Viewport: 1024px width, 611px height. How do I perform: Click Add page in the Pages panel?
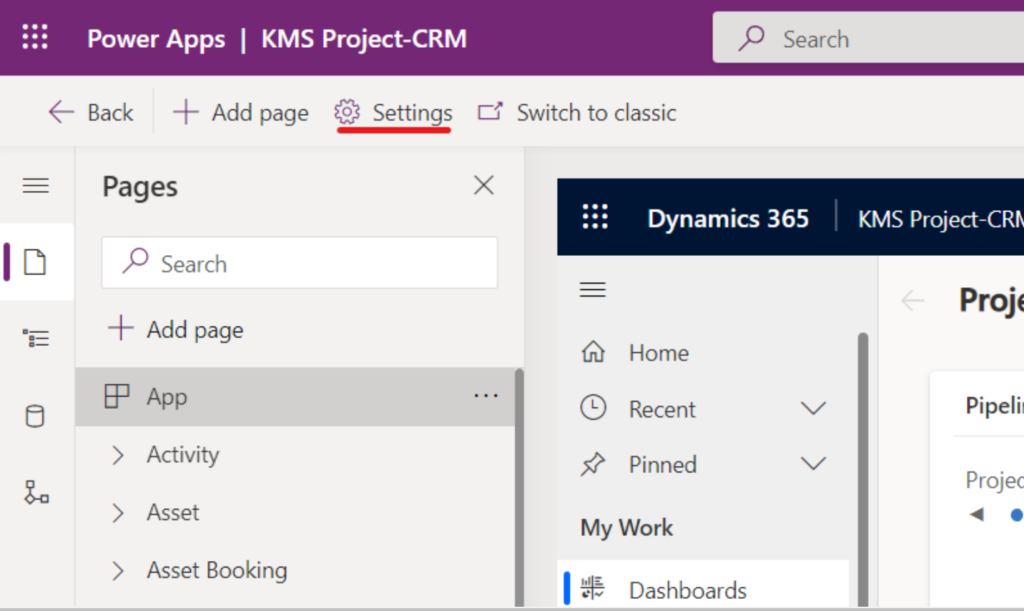pyautogui.click(x=175, y=329)
